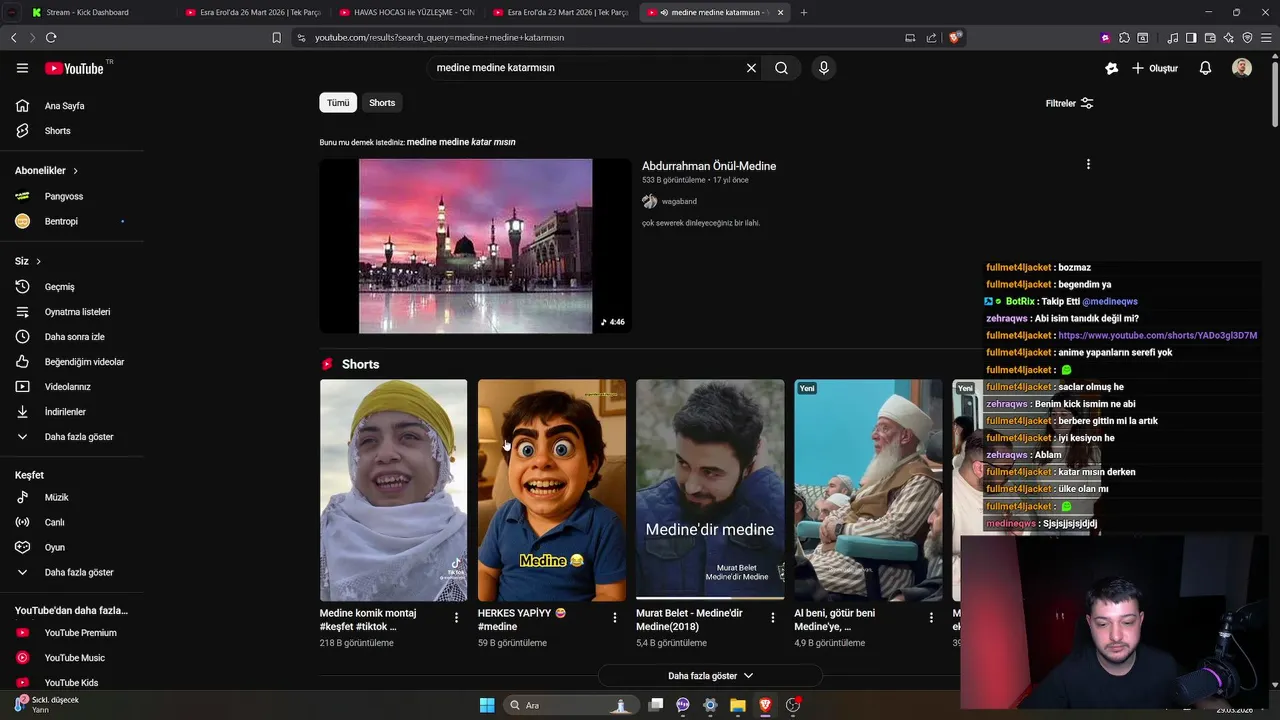Open Videolarınız in the sidebar
1280x720 pixels.
click(67, 387)
